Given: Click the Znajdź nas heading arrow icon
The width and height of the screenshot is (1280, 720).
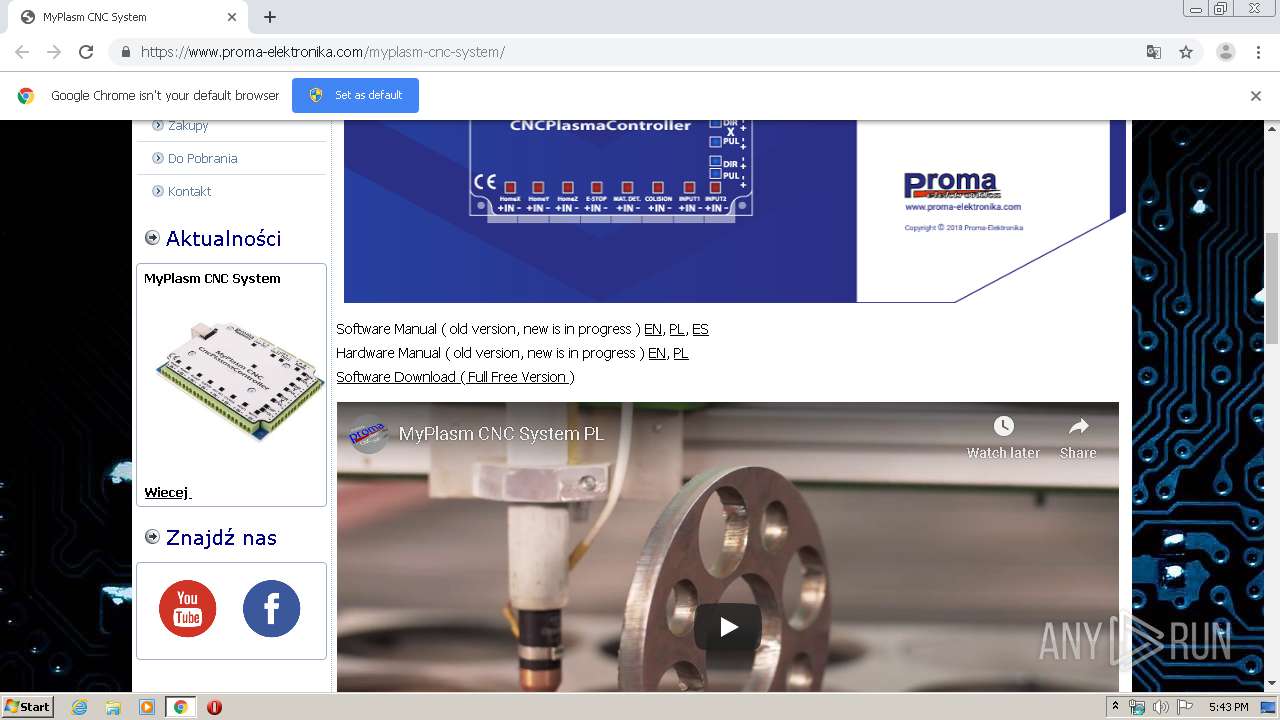Looking at the screenshot, I should [x=152, y=537].
